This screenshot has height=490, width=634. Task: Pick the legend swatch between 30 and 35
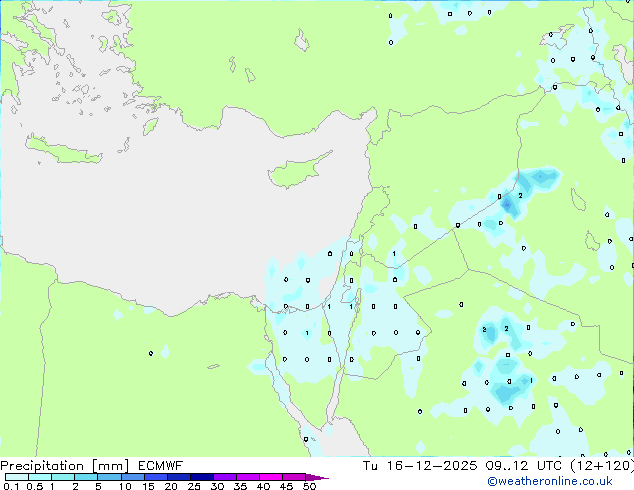(x=224, y=477)
